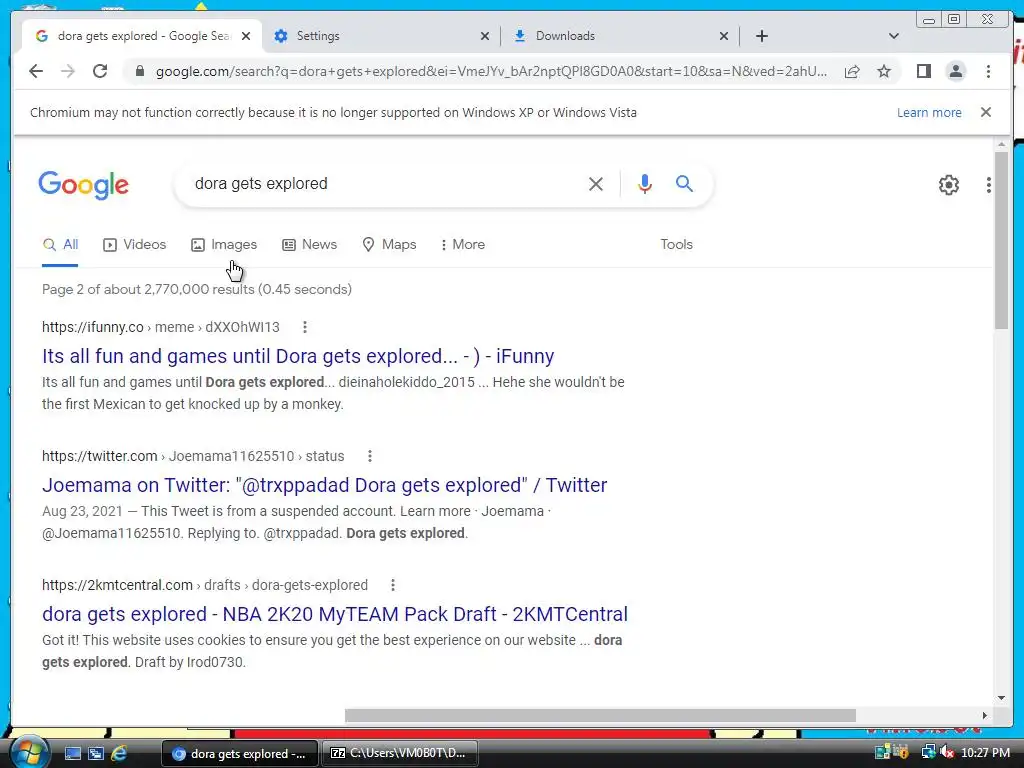
Task: Clear the search box text
Action: pos(596,184)
